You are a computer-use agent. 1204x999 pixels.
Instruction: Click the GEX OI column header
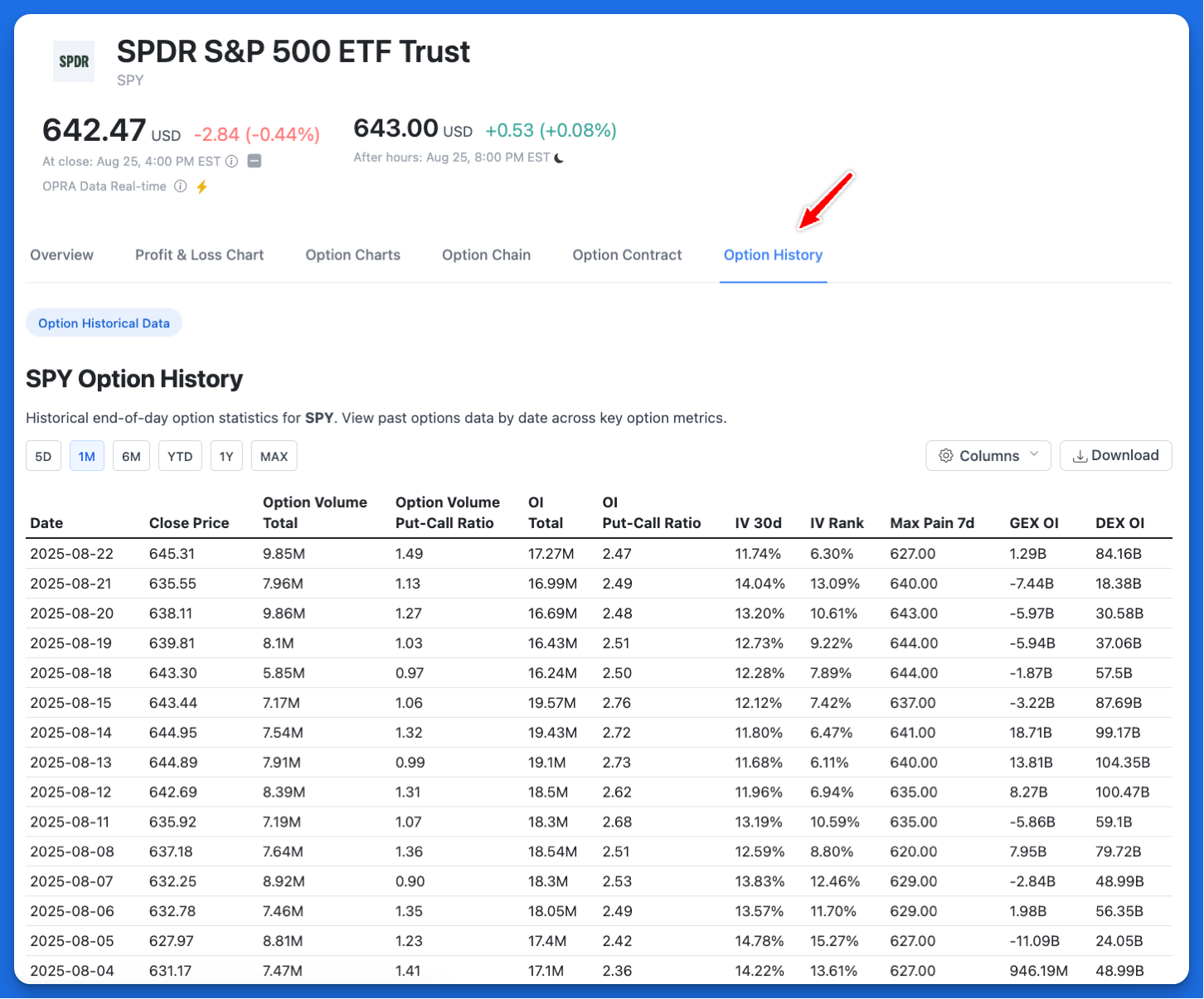[1034, 523]
